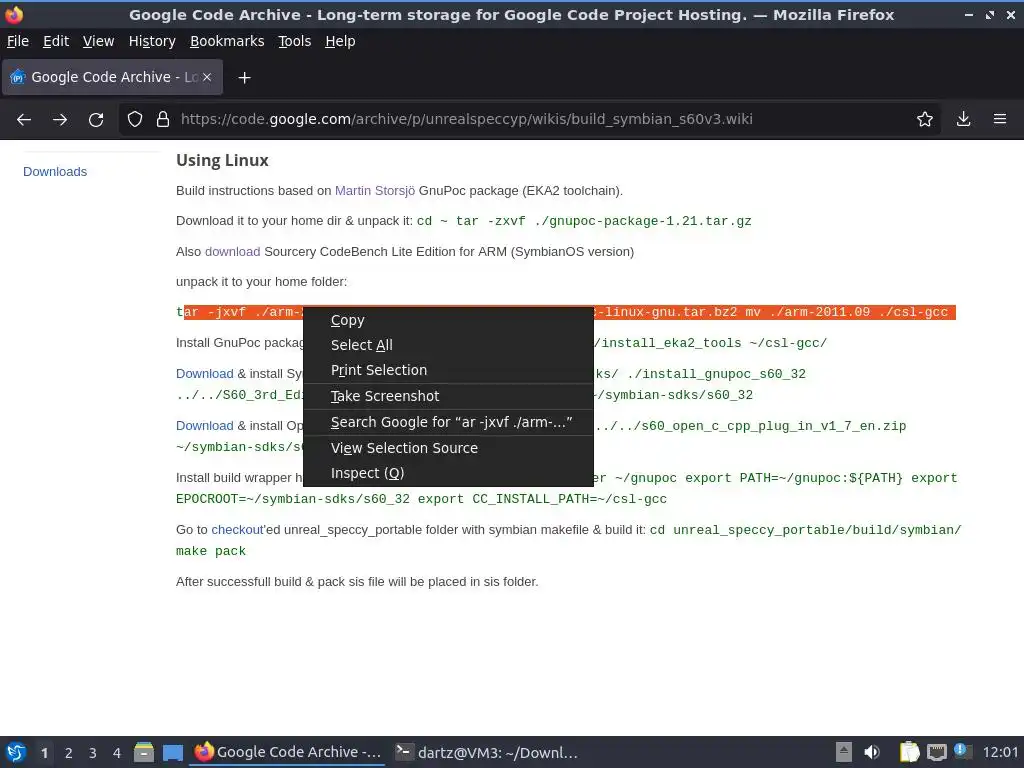Choose Print Selection in context menu
The image size is (1024, 768).
[x=449, y=370]
